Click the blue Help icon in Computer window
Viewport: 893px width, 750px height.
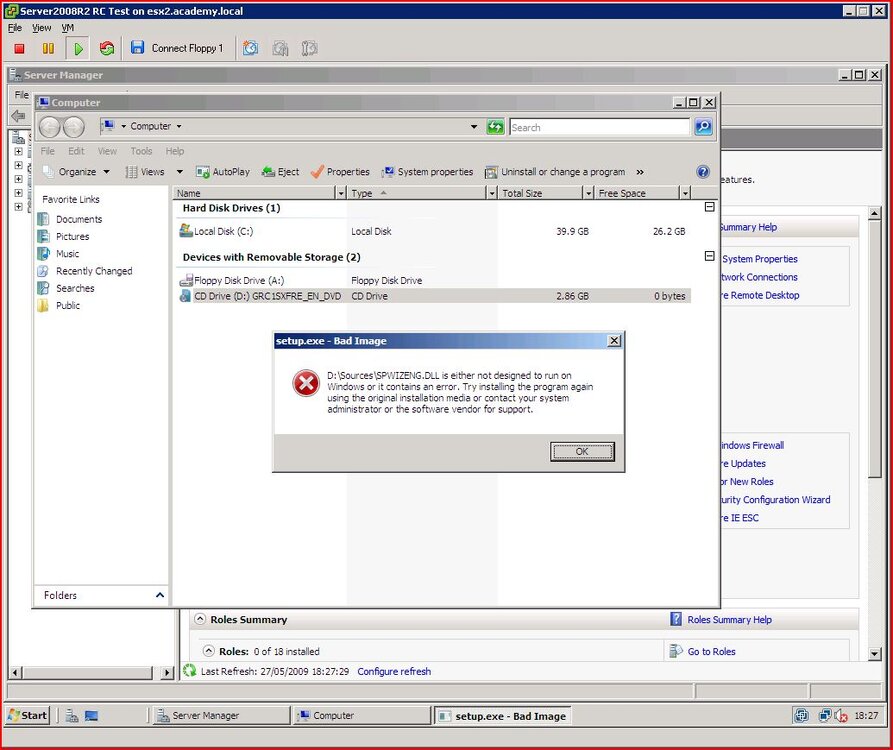703,172
